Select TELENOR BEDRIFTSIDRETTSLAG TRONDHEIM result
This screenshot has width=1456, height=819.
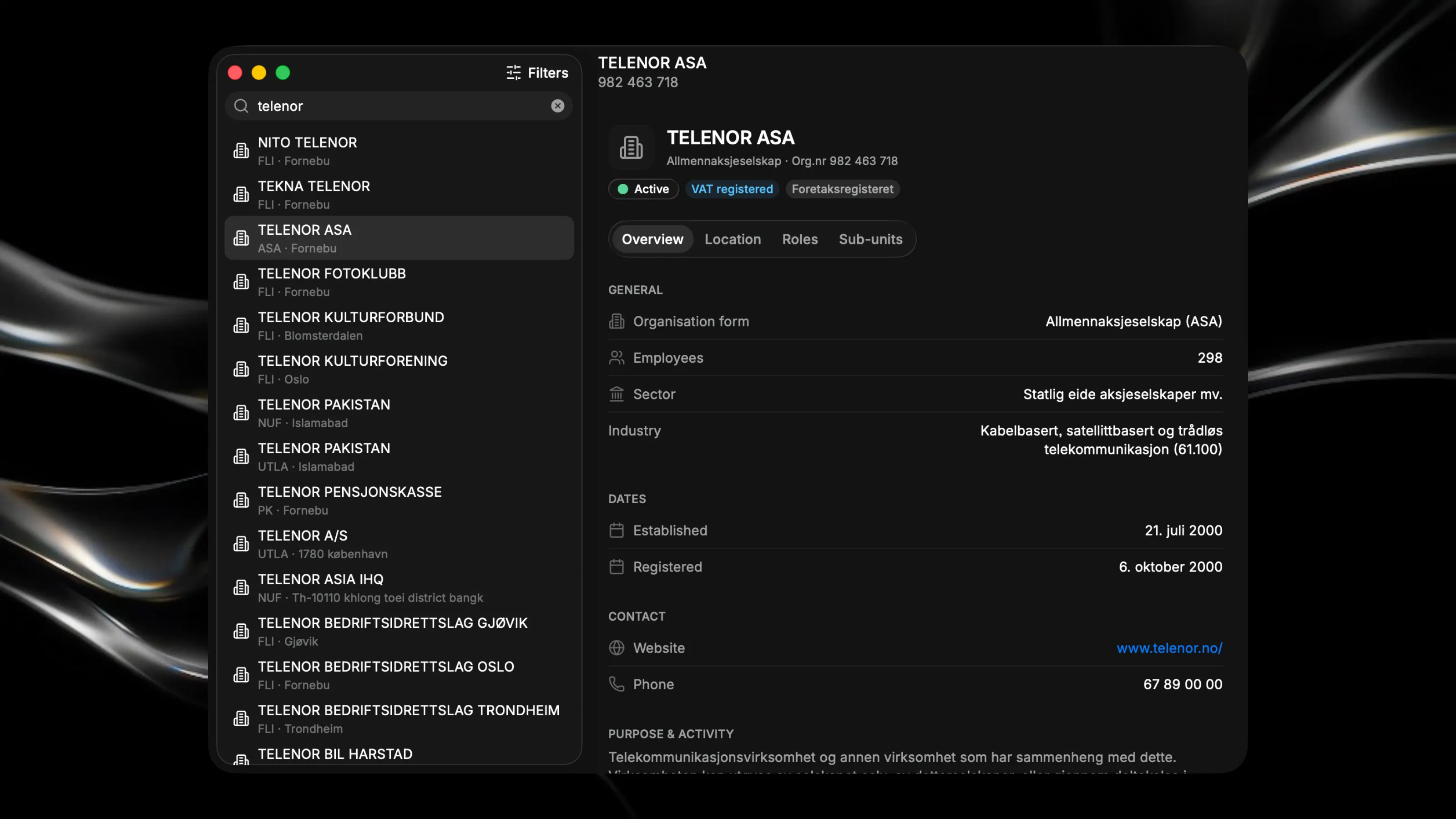click(x=399, y=718)
